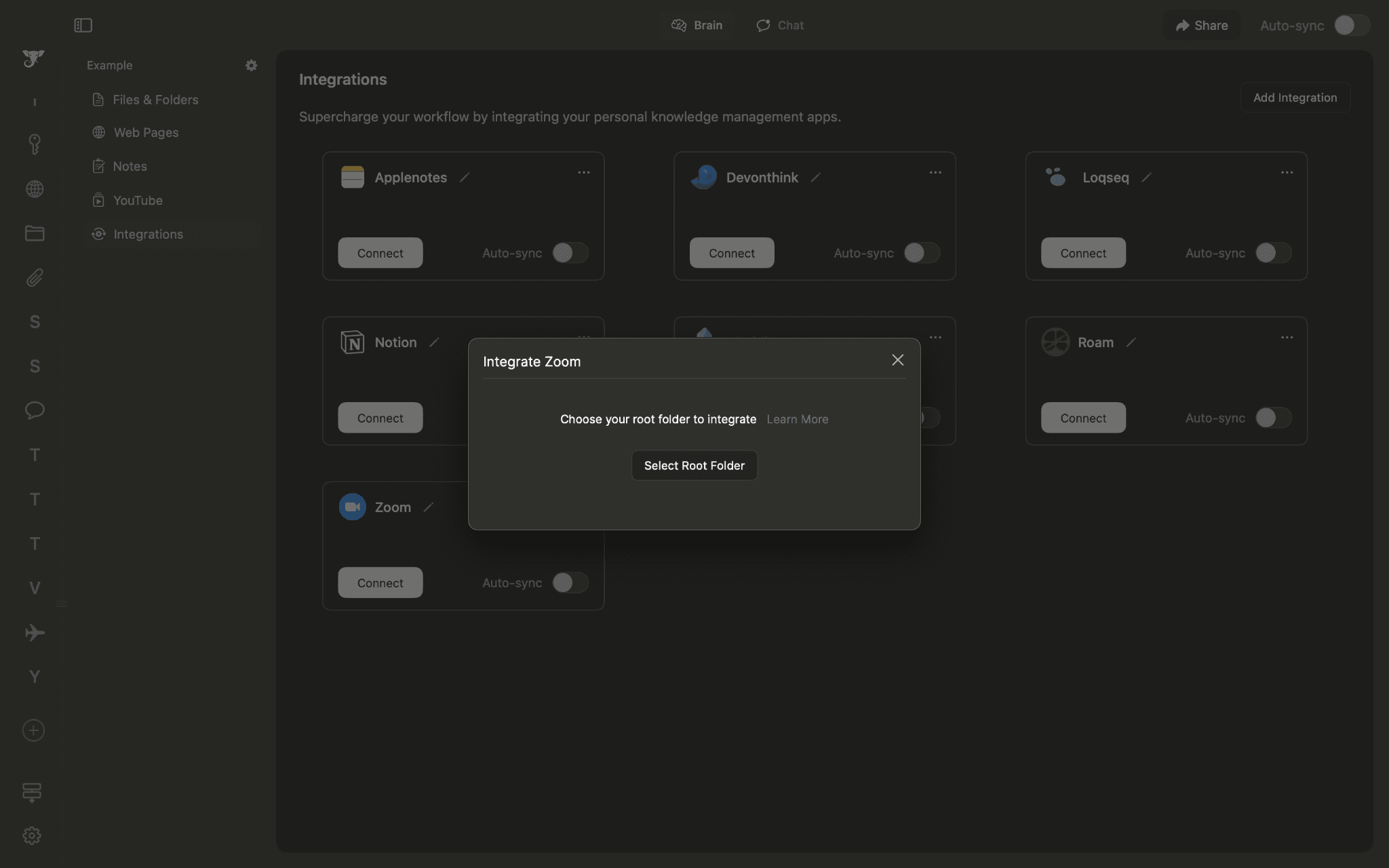Toggle Auto-sync for the Roam integration
Image resolution: width=1389 pixels, height=868 pixels.
(1273, 418)
